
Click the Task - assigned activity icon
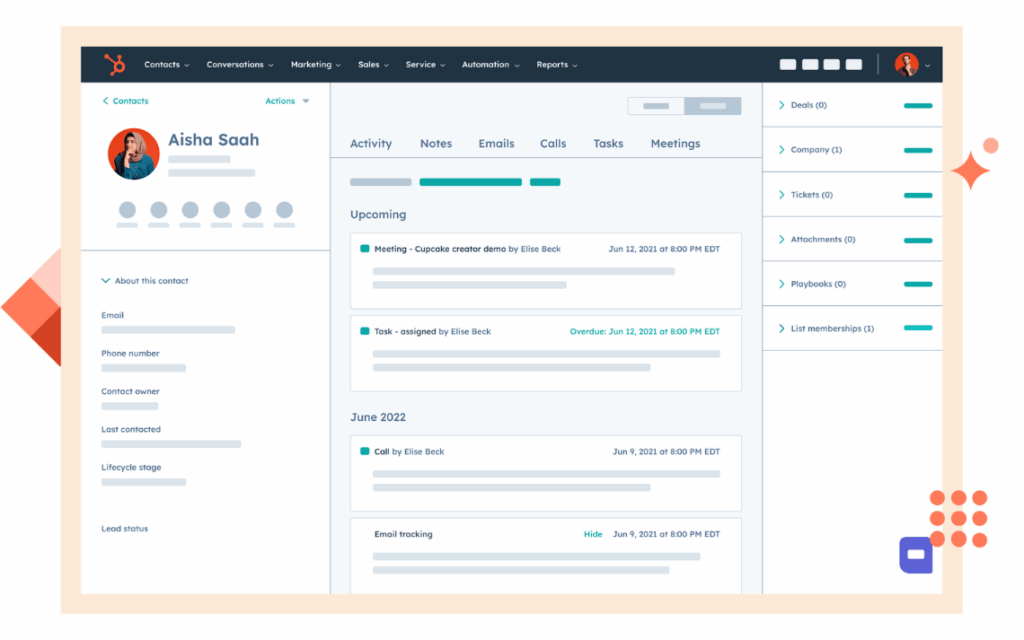[x=365, y=331]
